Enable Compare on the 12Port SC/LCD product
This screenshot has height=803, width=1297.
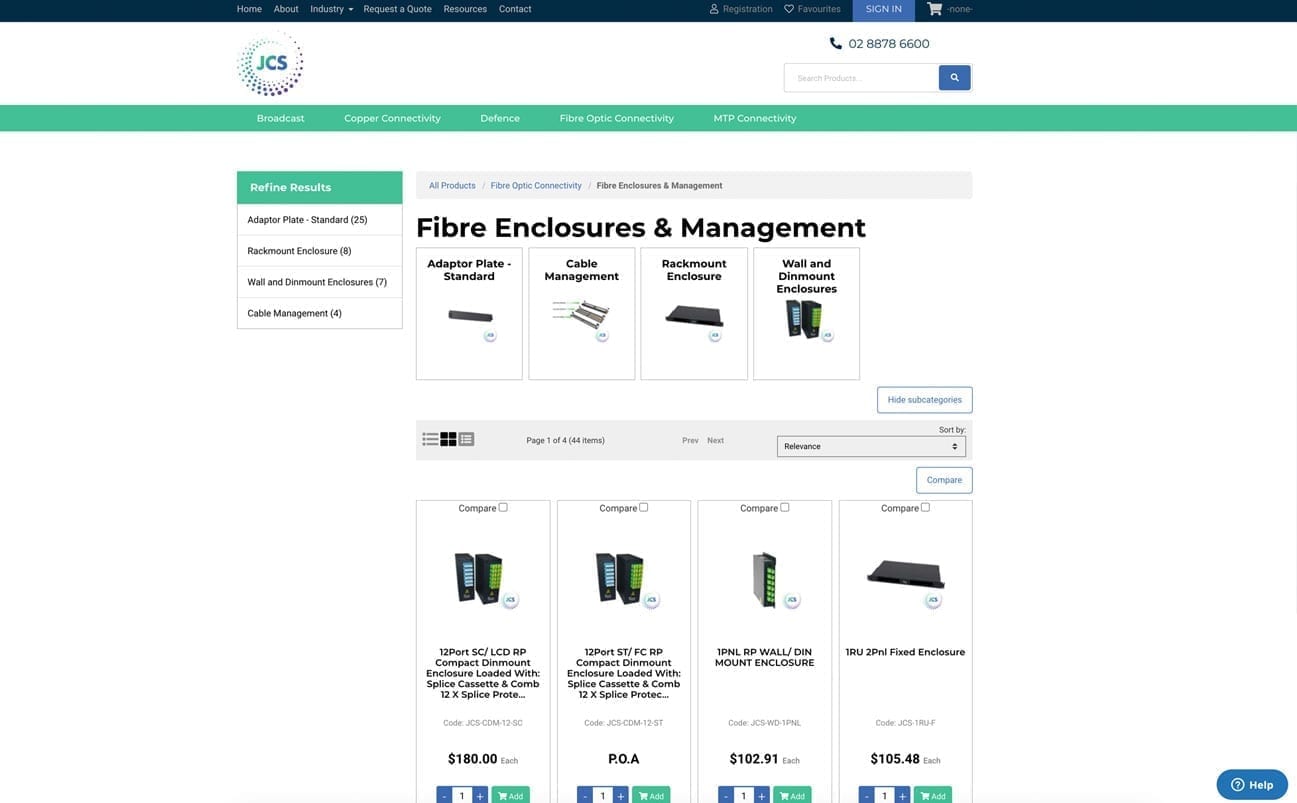[x=501, y=506]
